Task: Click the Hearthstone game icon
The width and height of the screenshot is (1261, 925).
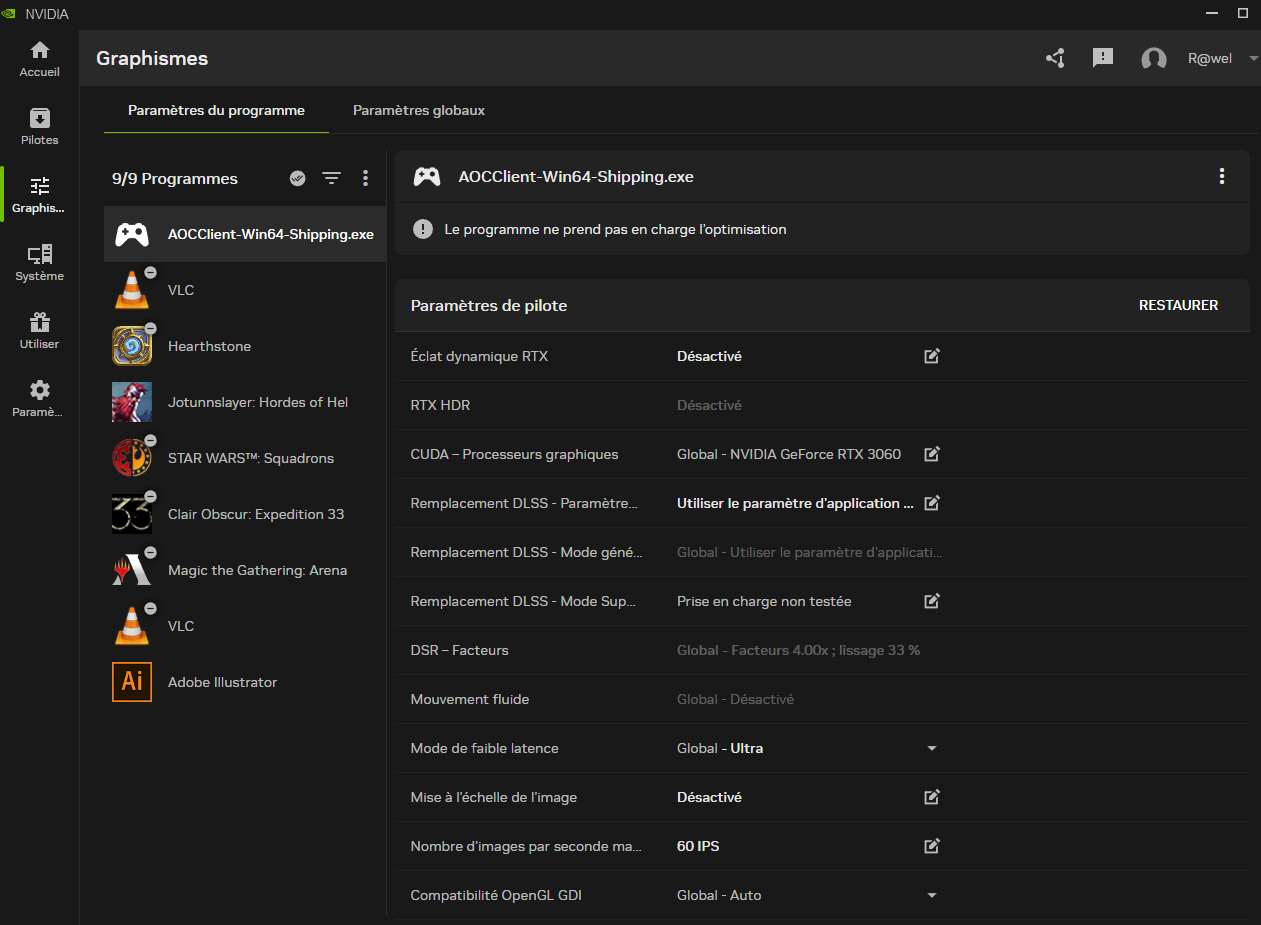Action: tap(132, 346)
